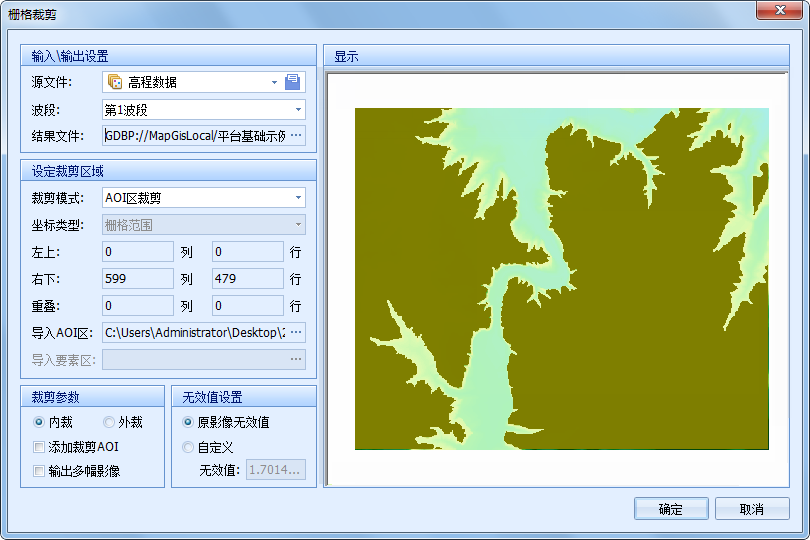This screenshot has width=810, height=540.
Task: Select the 内裁 radio option
Action: 39,423
